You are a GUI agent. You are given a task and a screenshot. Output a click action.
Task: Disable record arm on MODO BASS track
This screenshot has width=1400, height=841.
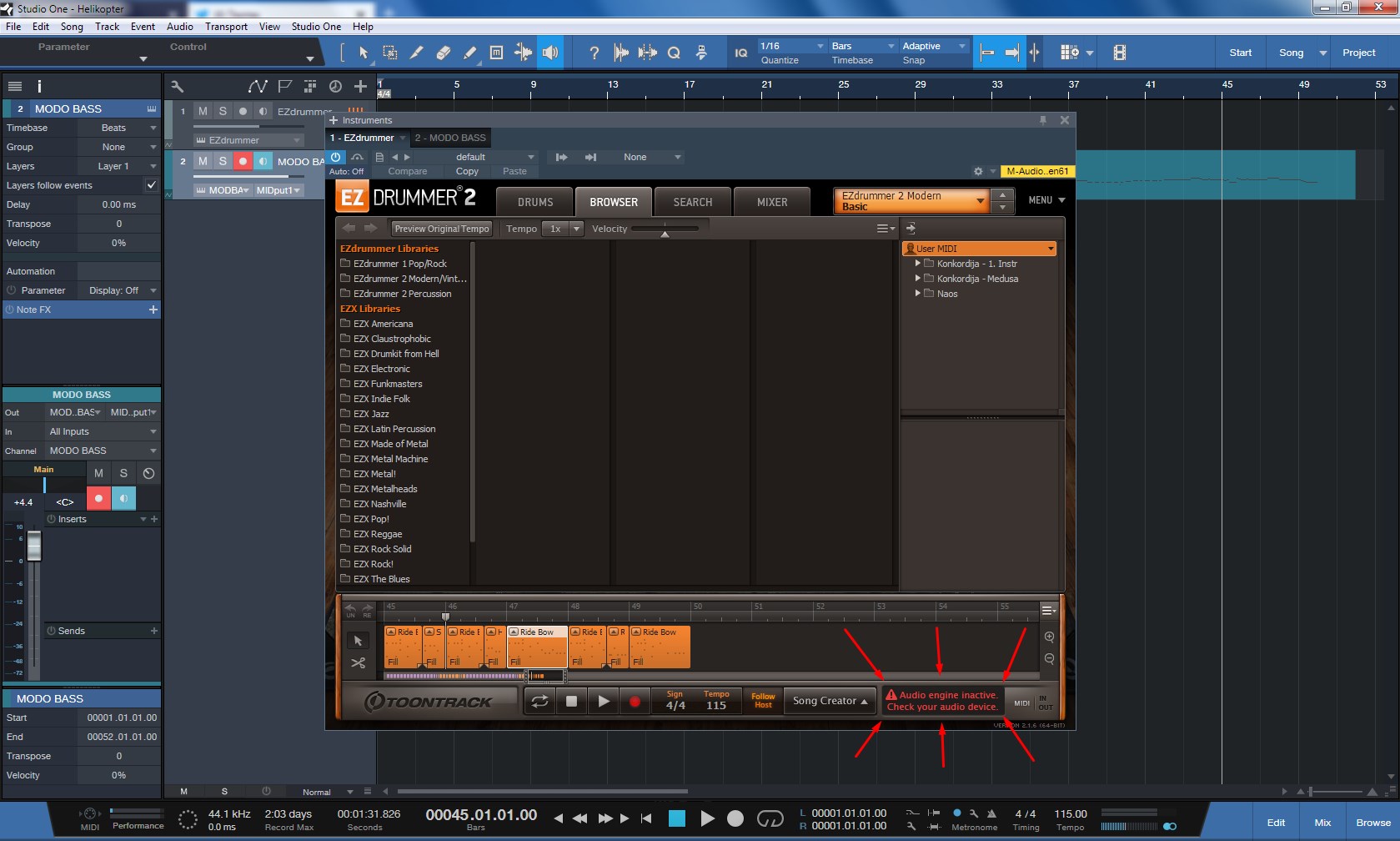point(243,161)
